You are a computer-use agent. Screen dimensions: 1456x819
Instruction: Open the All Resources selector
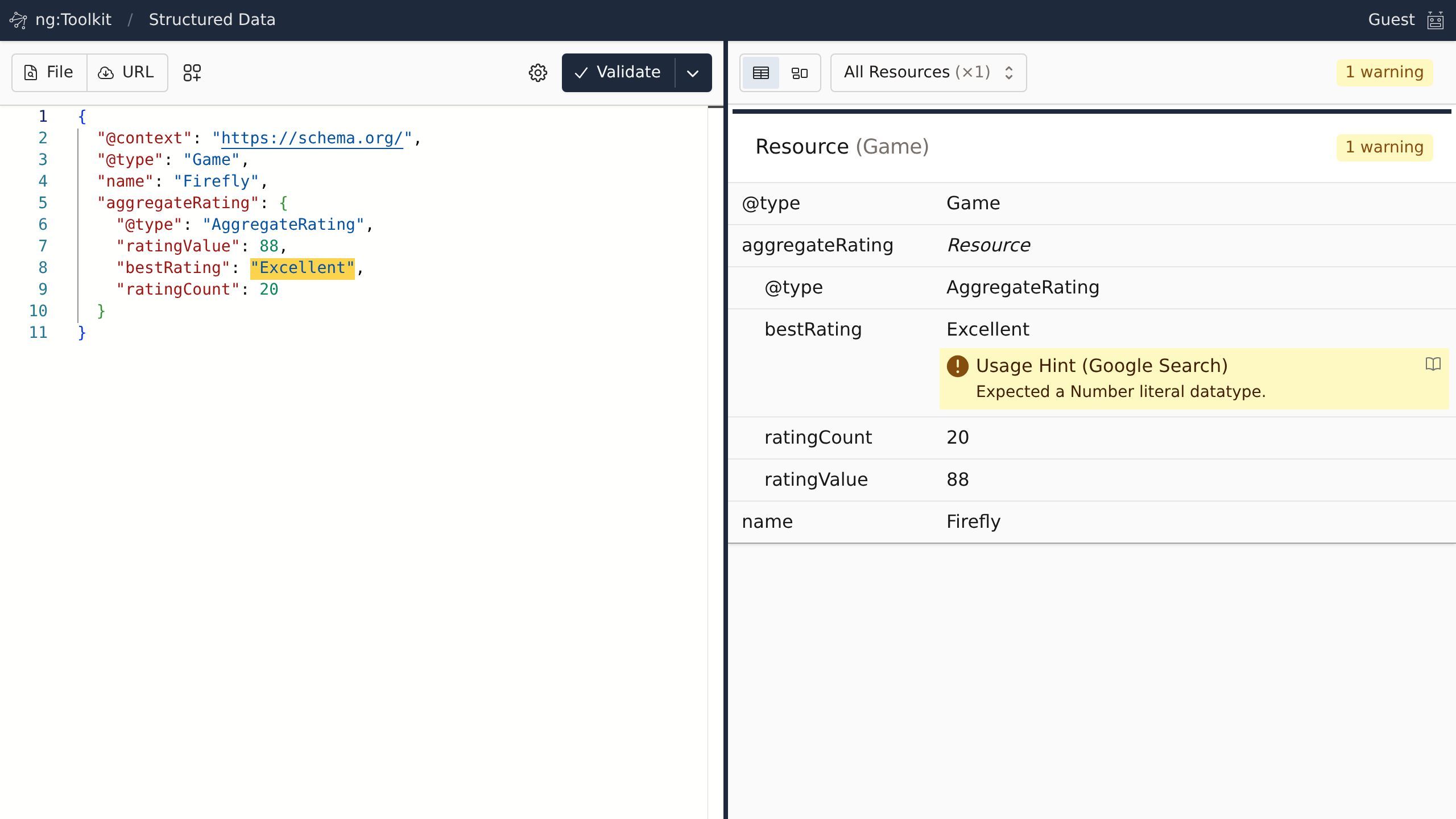click(928, 73)
